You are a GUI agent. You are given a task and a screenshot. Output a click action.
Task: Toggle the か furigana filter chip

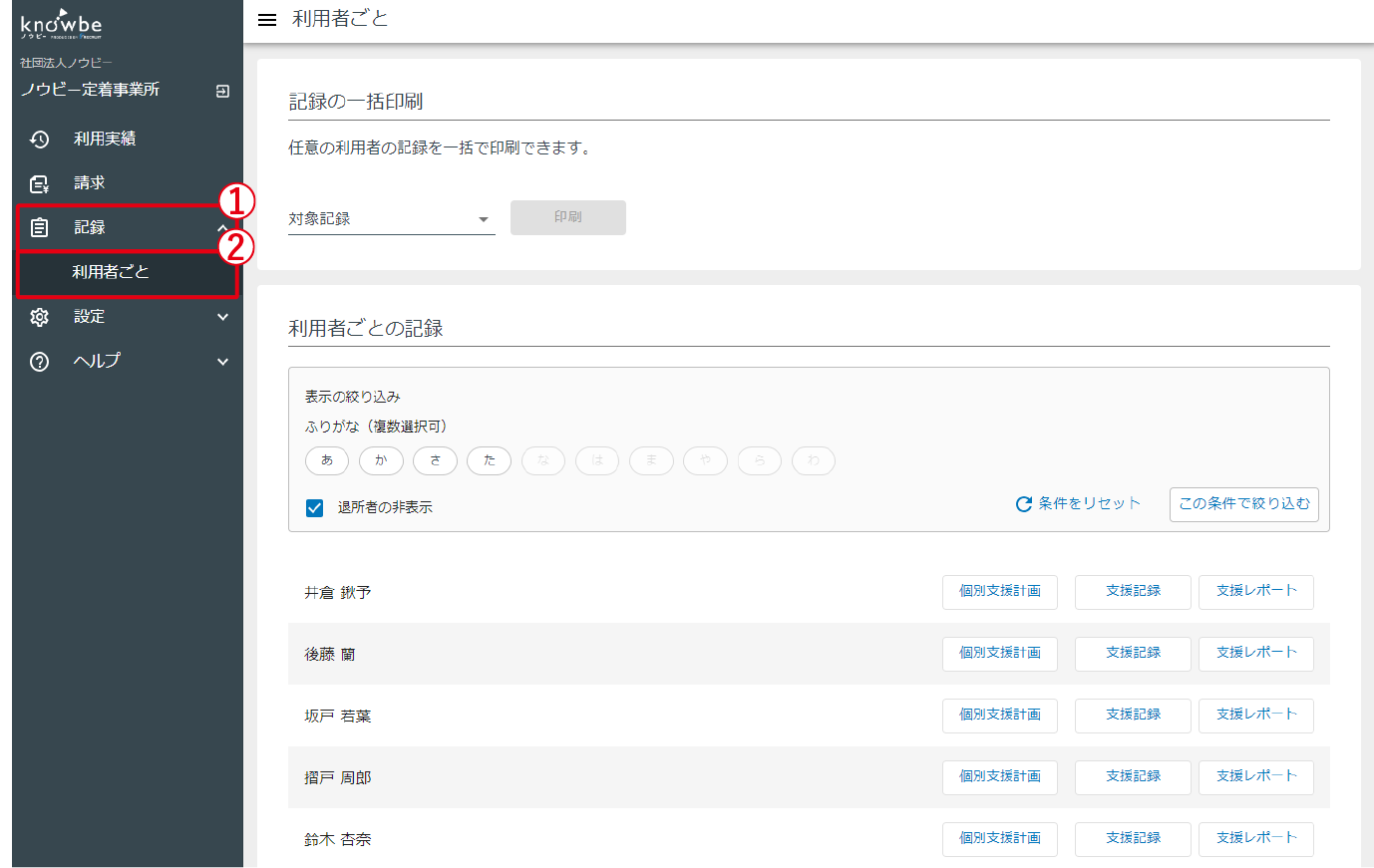(381, 460)
